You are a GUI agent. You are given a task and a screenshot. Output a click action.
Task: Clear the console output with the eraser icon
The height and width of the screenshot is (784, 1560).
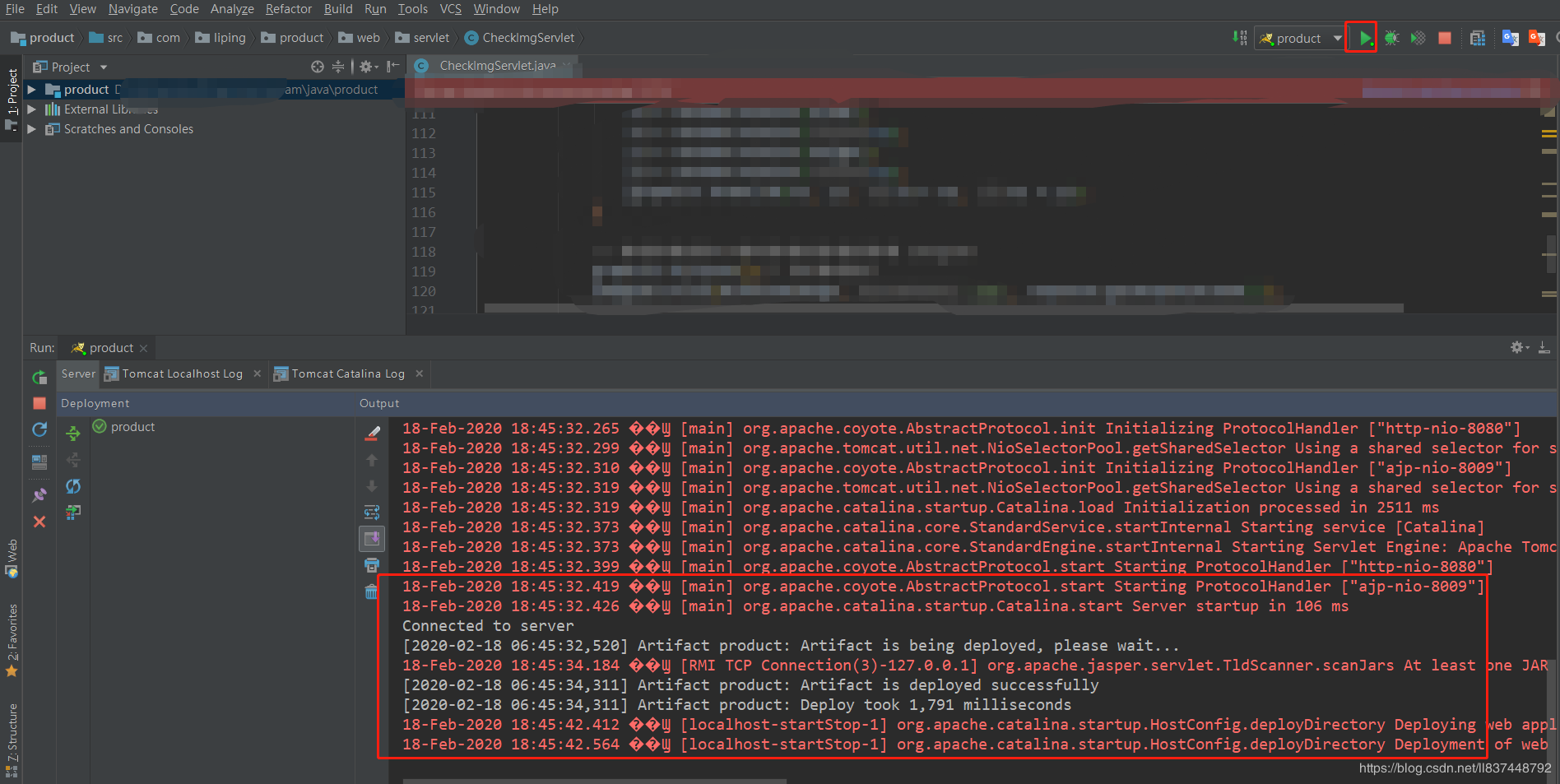(x=372, y=434)
